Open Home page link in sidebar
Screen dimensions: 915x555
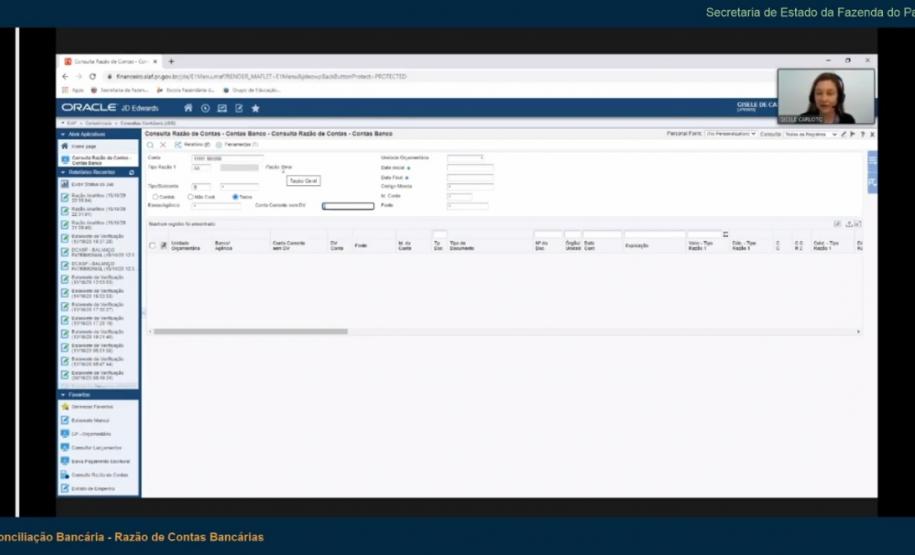tap(84, 145)
